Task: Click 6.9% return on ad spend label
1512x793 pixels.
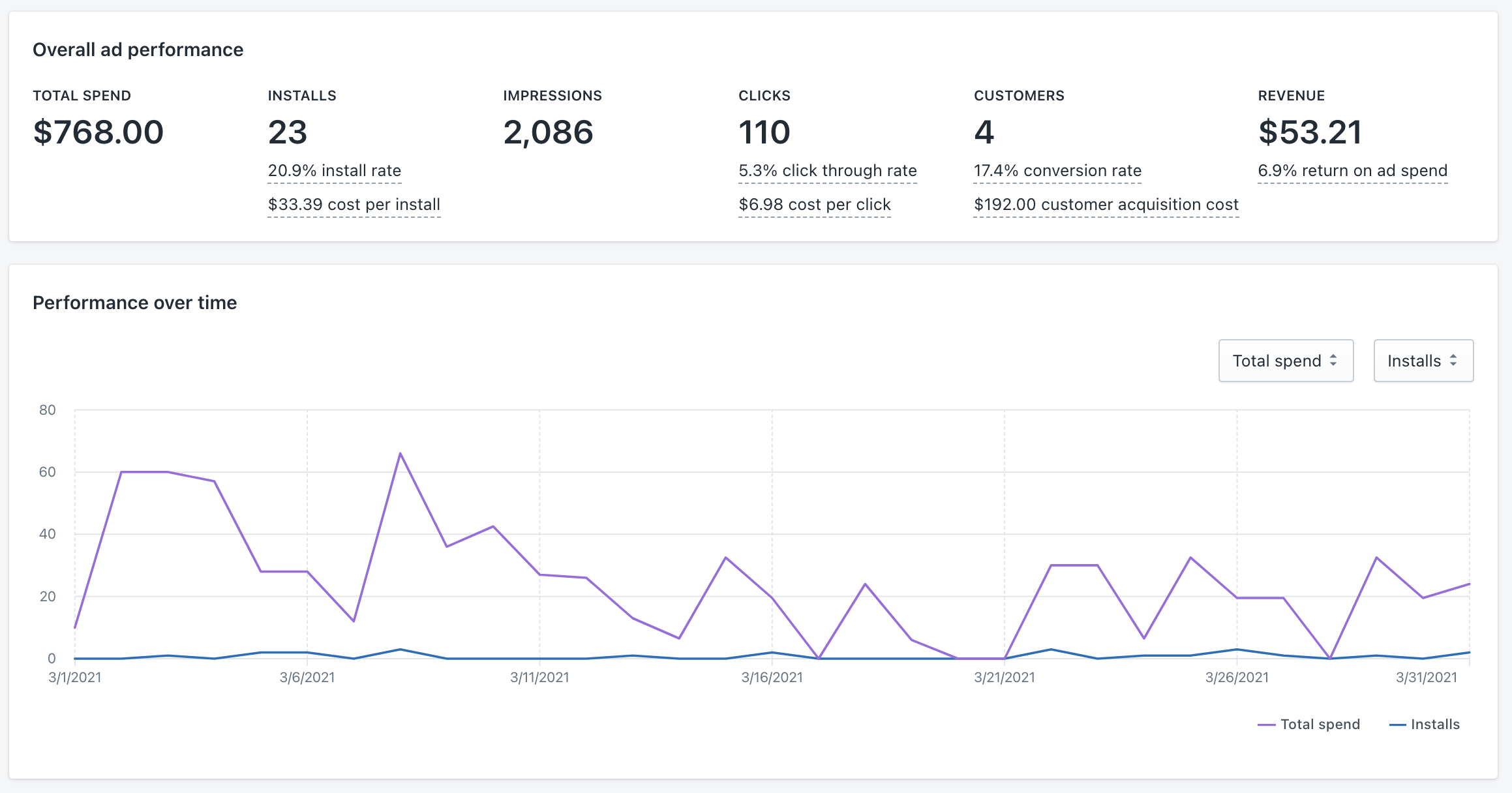Action: click(x=1352, y=171)
